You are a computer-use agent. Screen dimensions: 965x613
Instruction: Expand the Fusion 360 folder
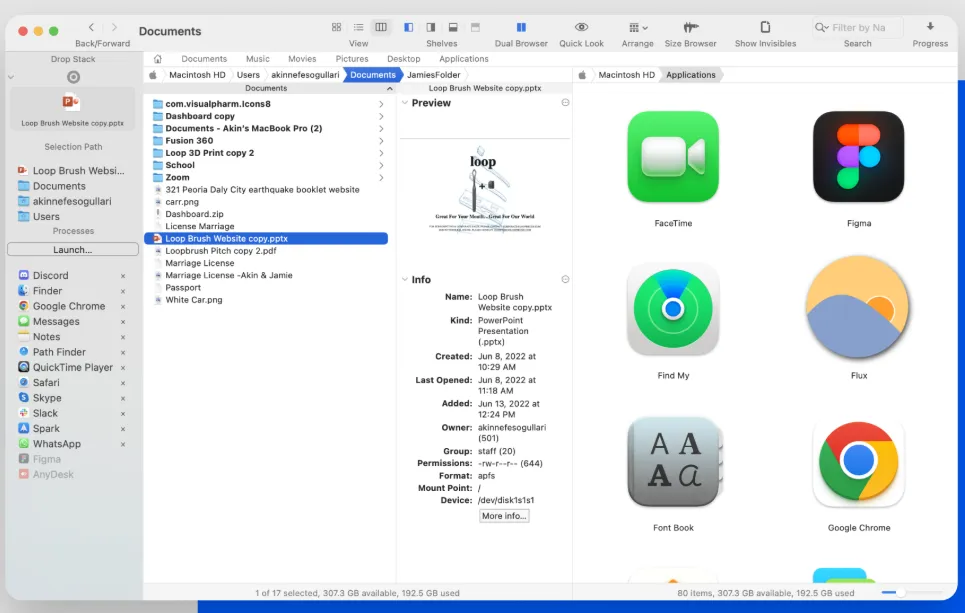[381, 141]
